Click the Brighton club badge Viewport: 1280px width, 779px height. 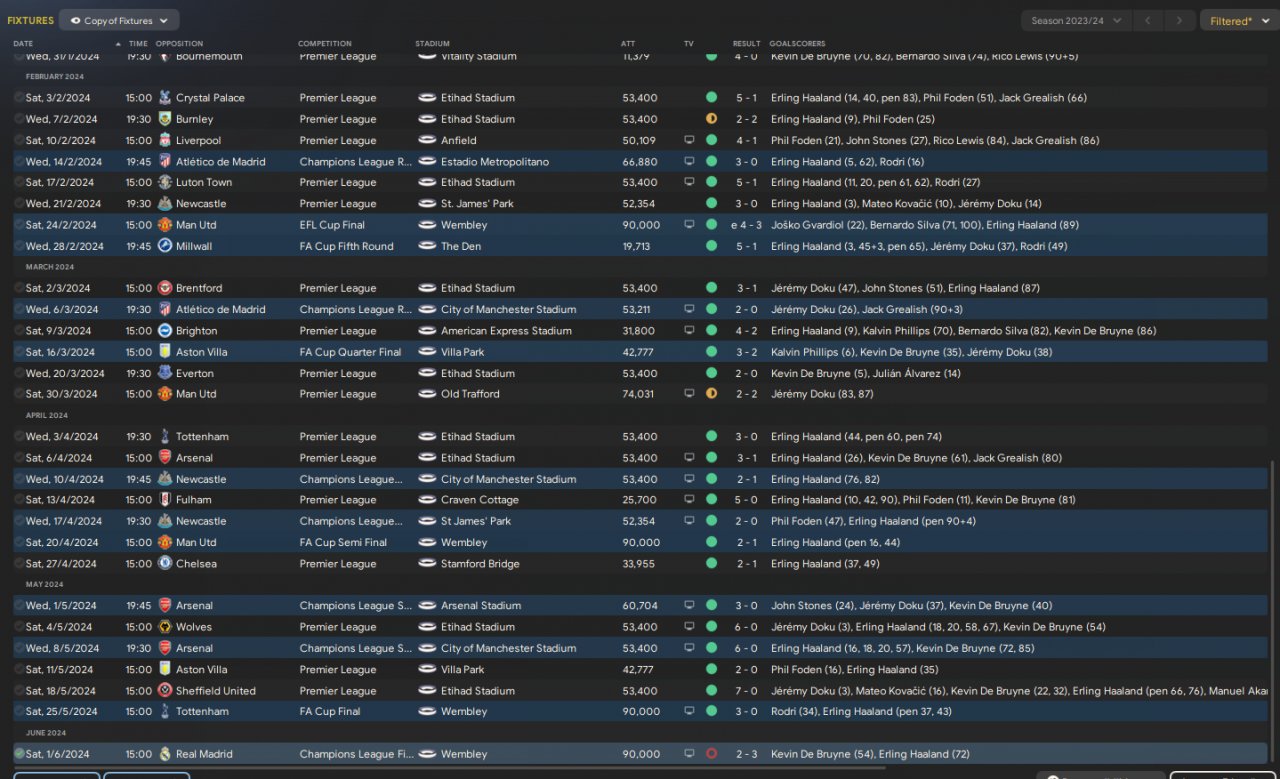pos(165,331)
